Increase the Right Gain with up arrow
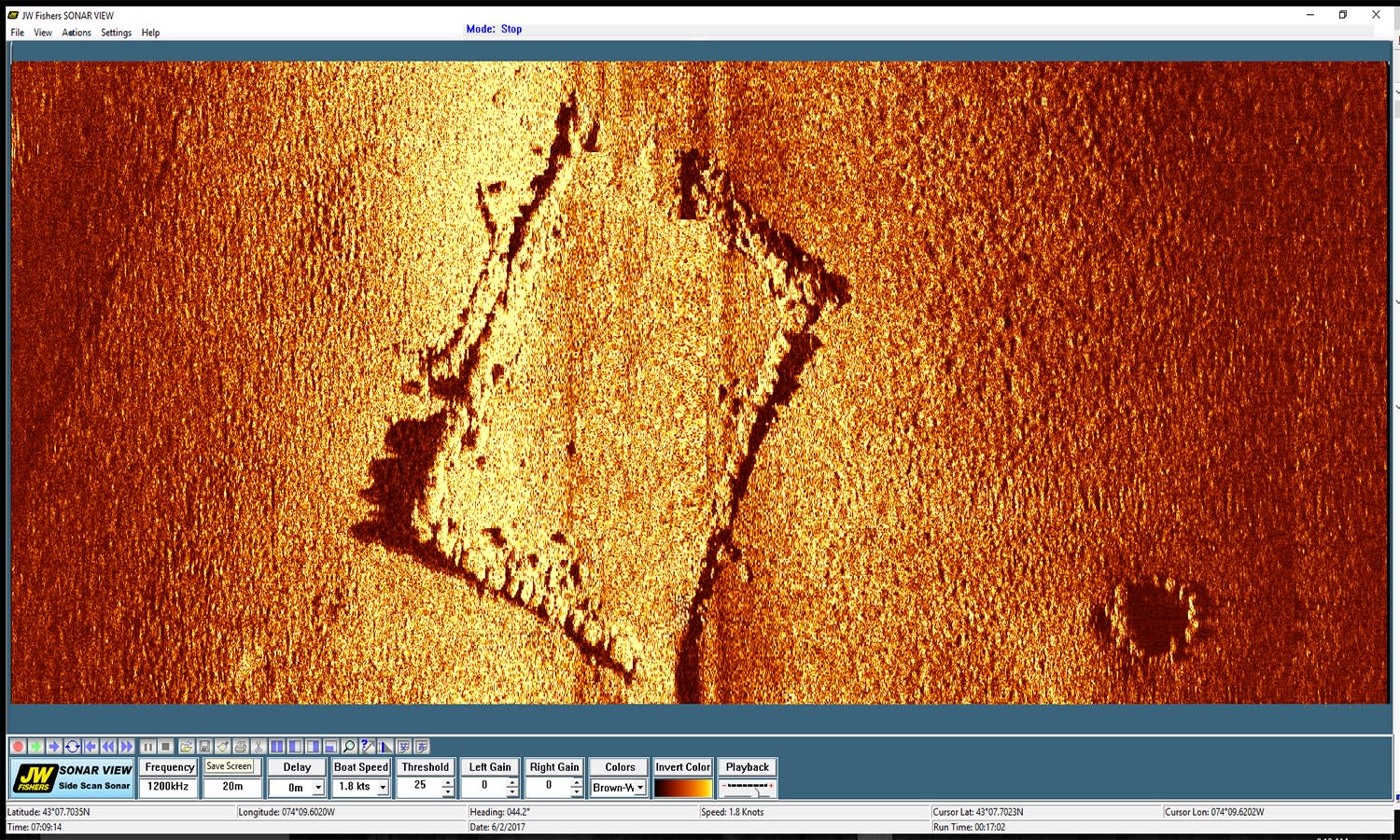 [x=576, y=782]
